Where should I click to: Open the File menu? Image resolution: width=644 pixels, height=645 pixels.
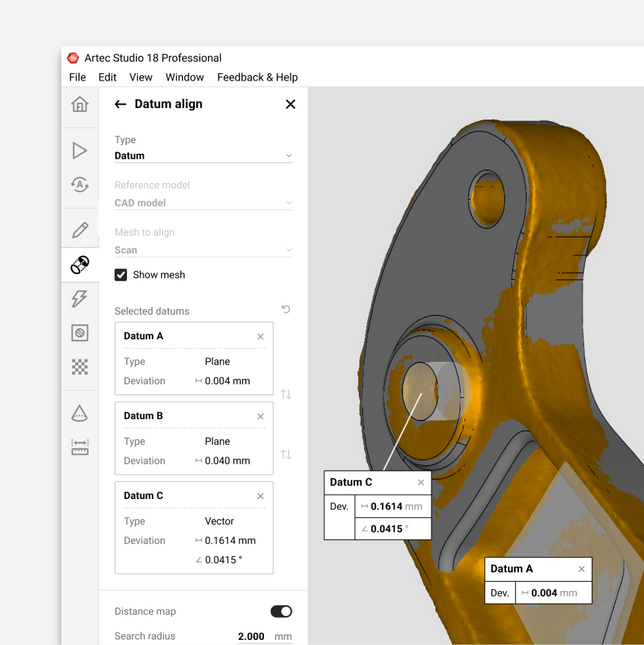(77, 77)
